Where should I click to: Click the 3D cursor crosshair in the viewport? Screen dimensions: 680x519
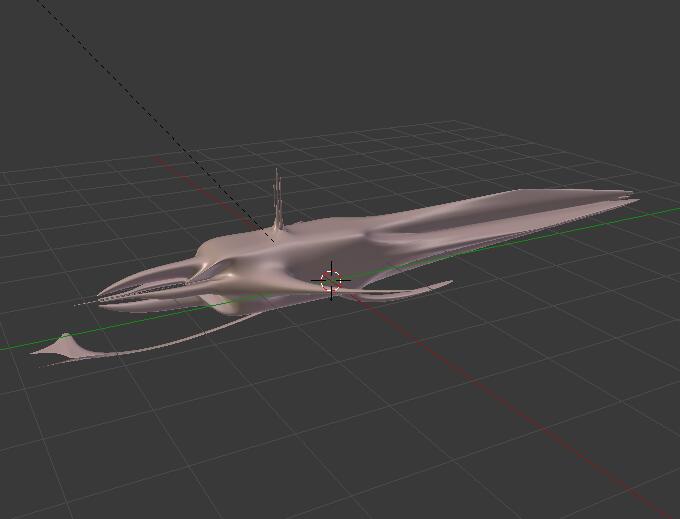point(331,281)
